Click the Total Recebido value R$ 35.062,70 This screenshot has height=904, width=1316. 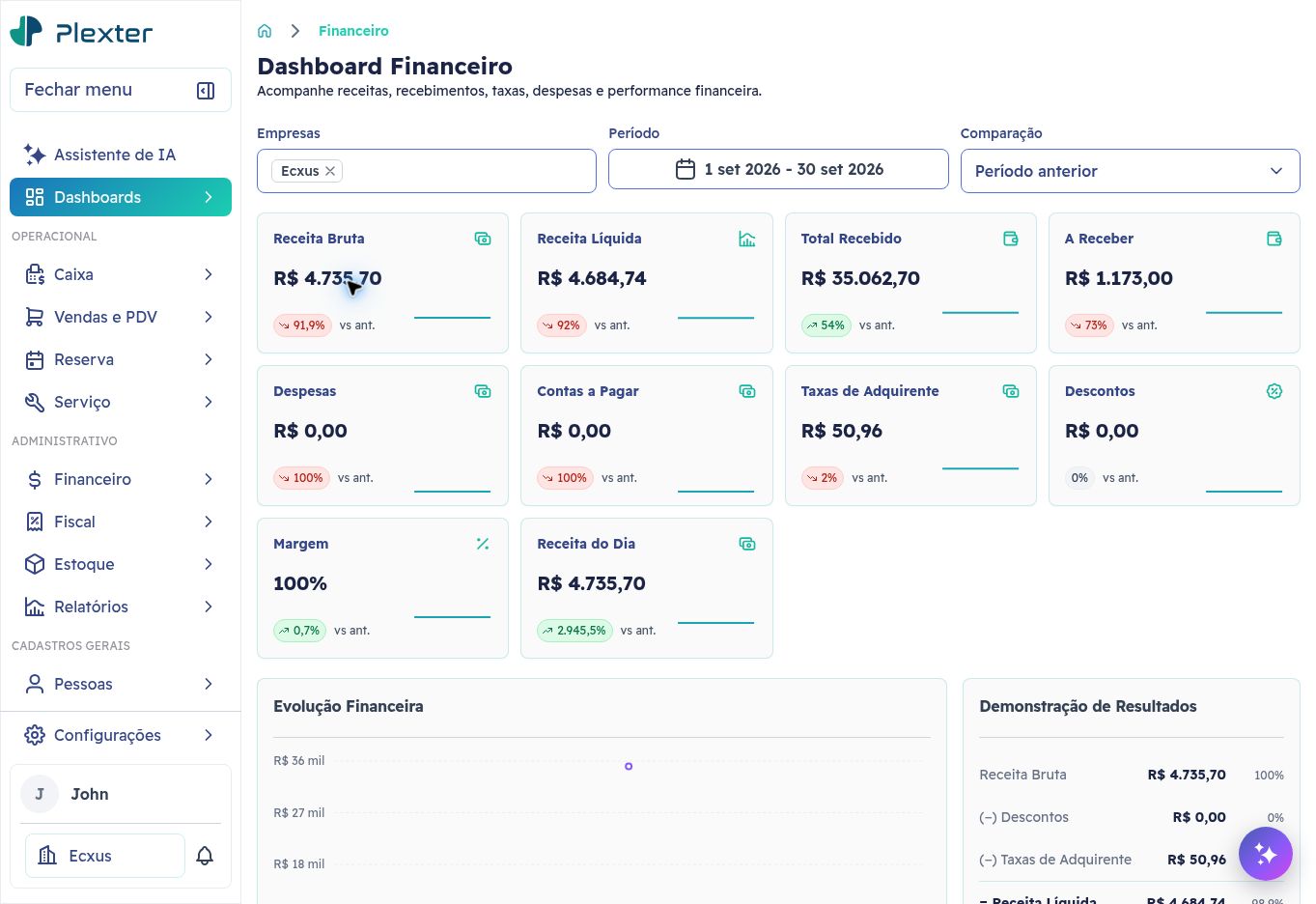click(860, 278)
